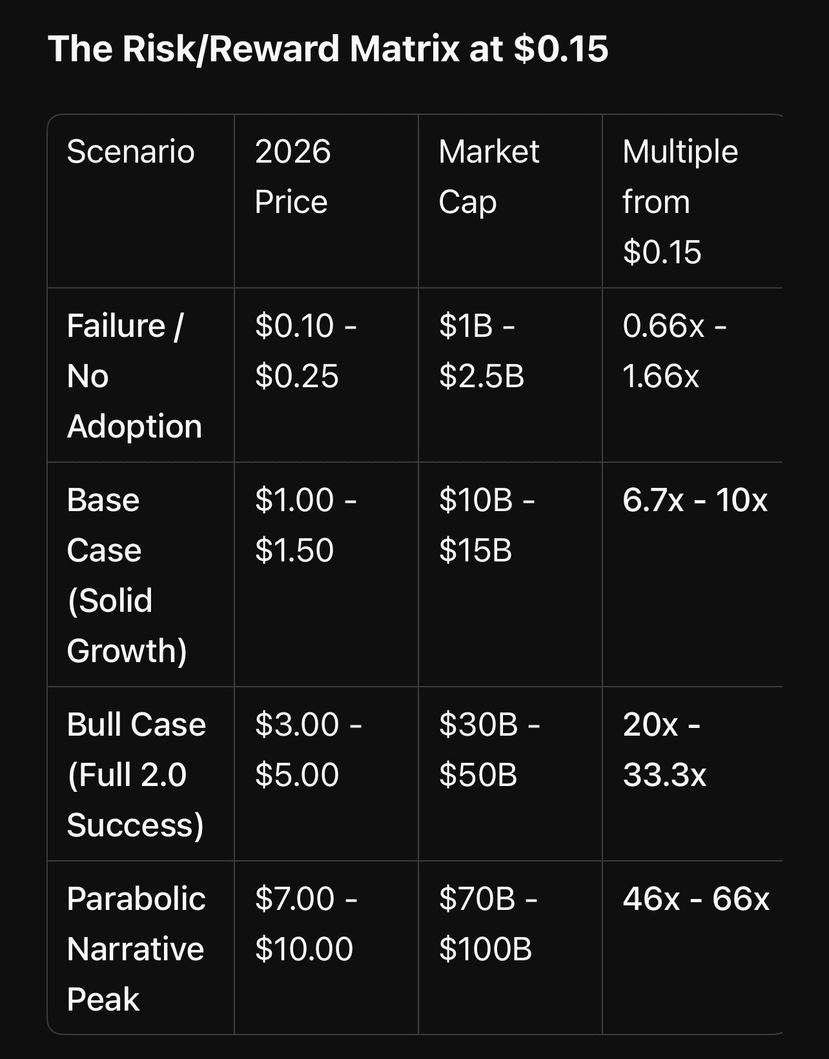This screenshot has height=1059, width=829.
Task: Click the 6.7x - 10x multiple cell
Action: coord(695,500)
